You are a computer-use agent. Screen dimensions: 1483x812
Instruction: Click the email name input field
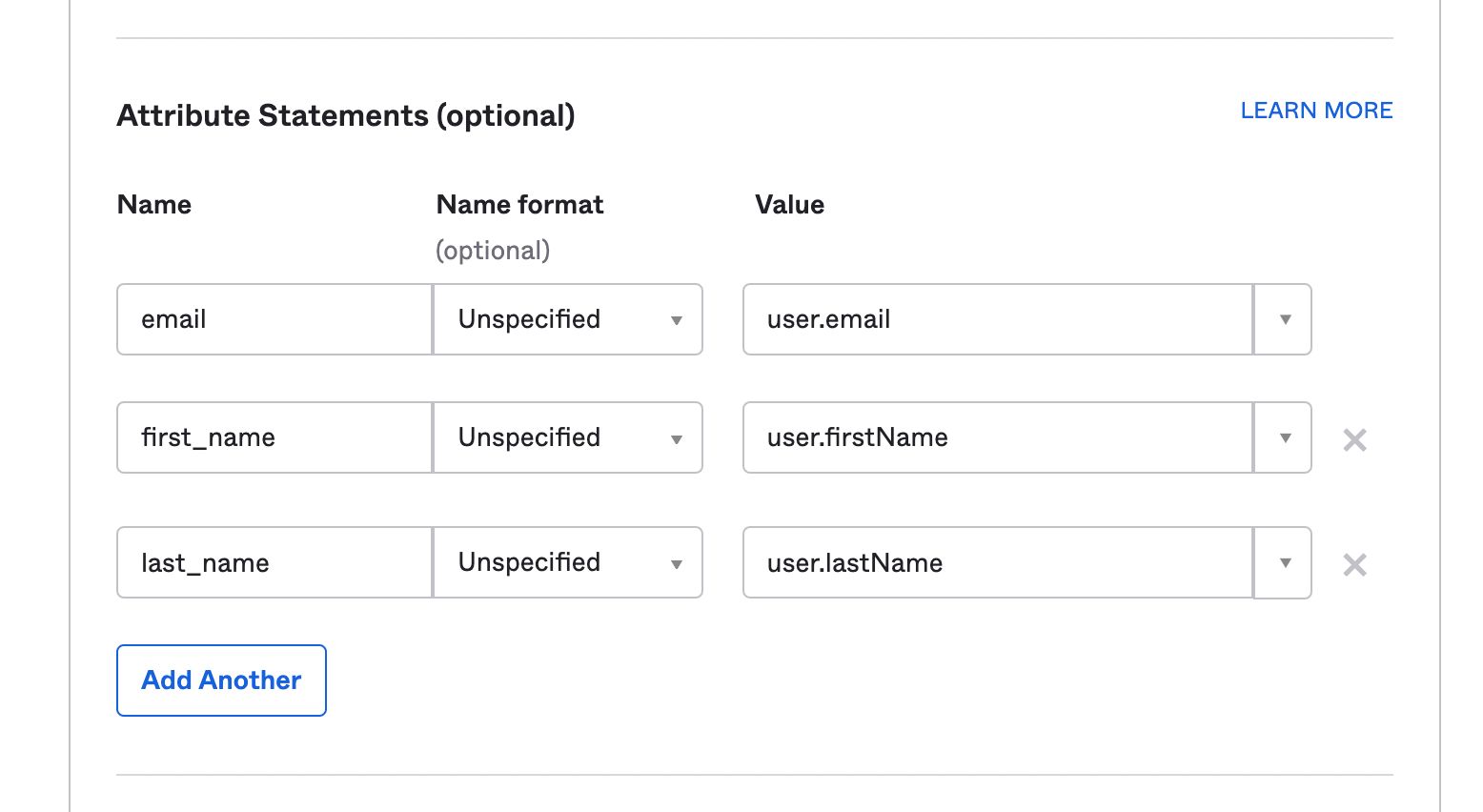[x=274, y=319]
